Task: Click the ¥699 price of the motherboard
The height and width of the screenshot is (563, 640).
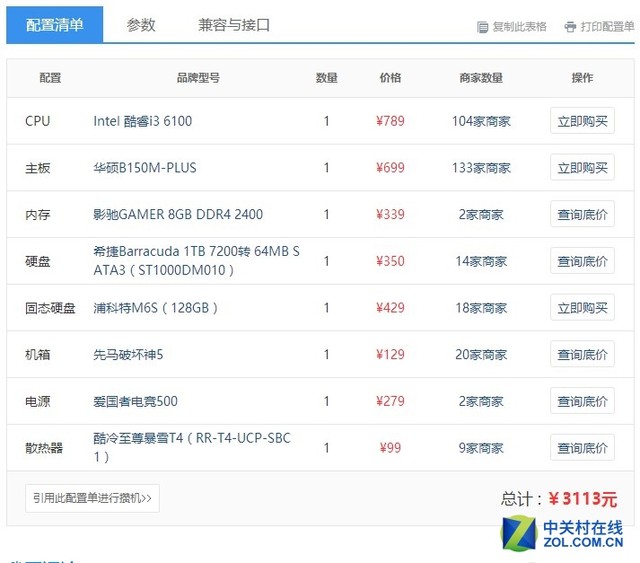Action: pyautogui.click(x=390, y=167)
